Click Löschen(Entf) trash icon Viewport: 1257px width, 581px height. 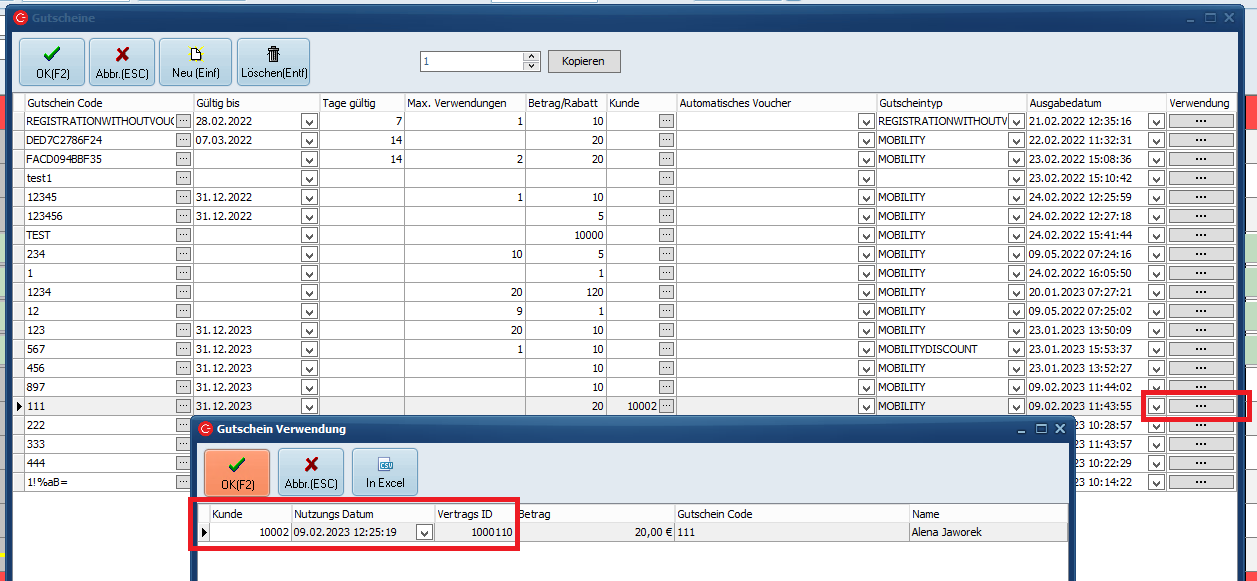273,62
